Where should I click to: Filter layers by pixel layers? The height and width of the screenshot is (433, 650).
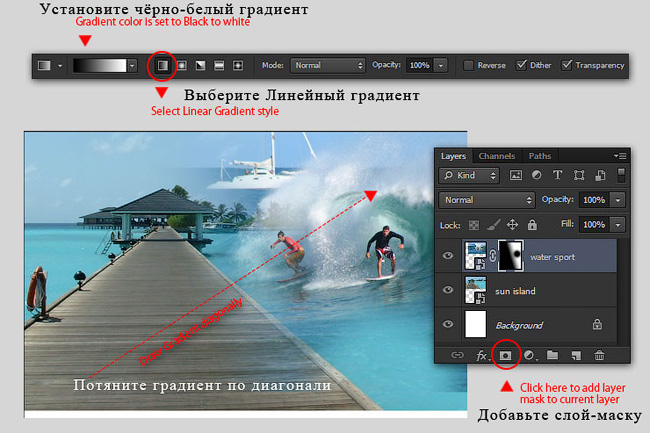click(x=516, y=176)
